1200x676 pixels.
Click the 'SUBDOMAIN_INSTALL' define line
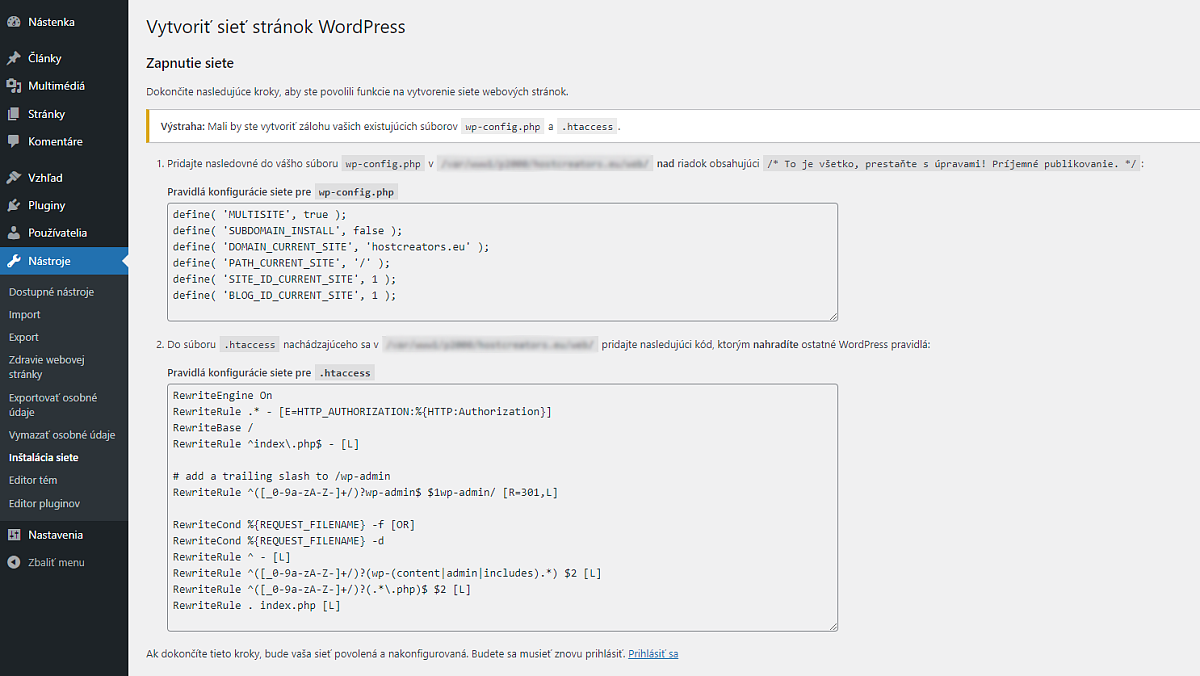[x=287, y=230]
